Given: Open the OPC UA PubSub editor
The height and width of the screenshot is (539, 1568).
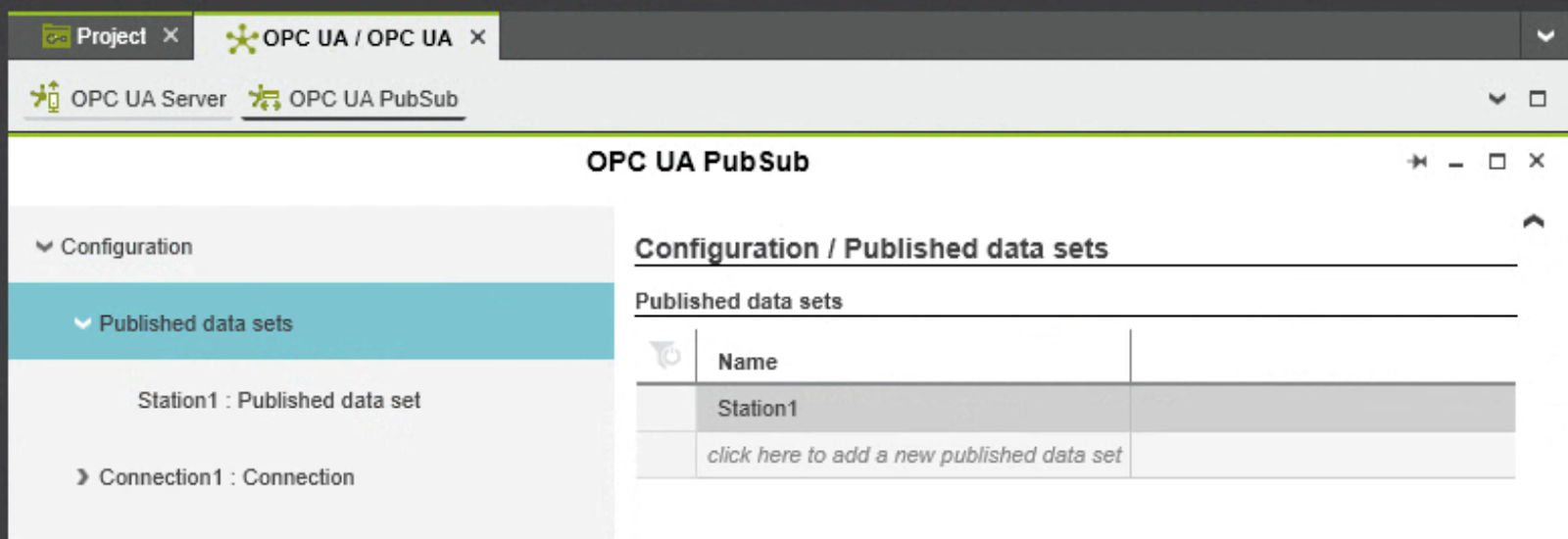Looking at the screenshot, I should pos(354,99).
